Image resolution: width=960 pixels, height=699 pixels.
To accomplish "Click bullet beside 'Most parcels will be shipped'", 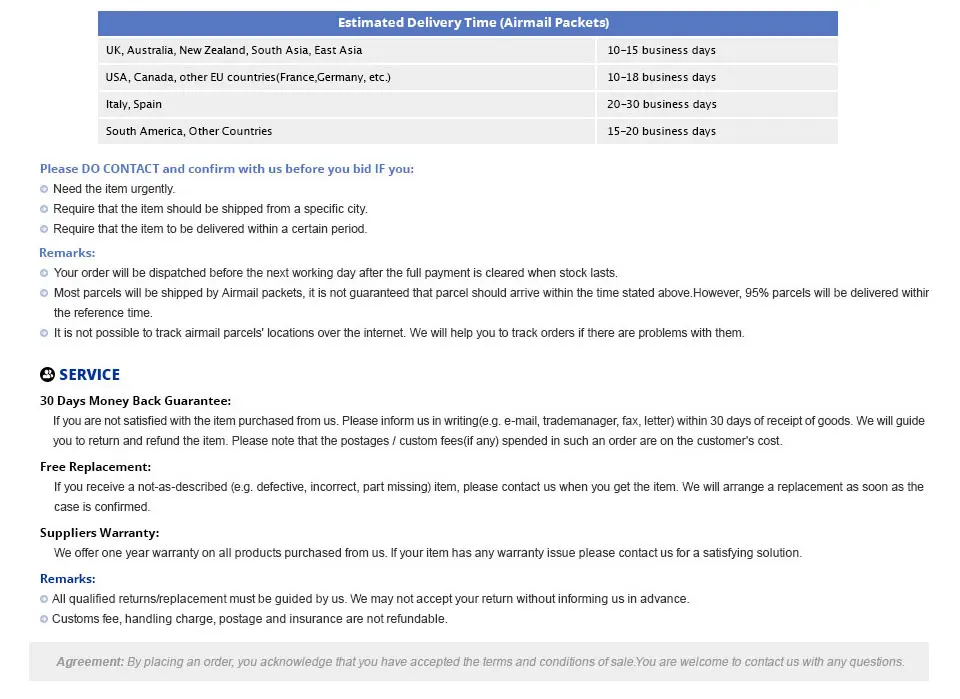I will [x=44, y=293].
